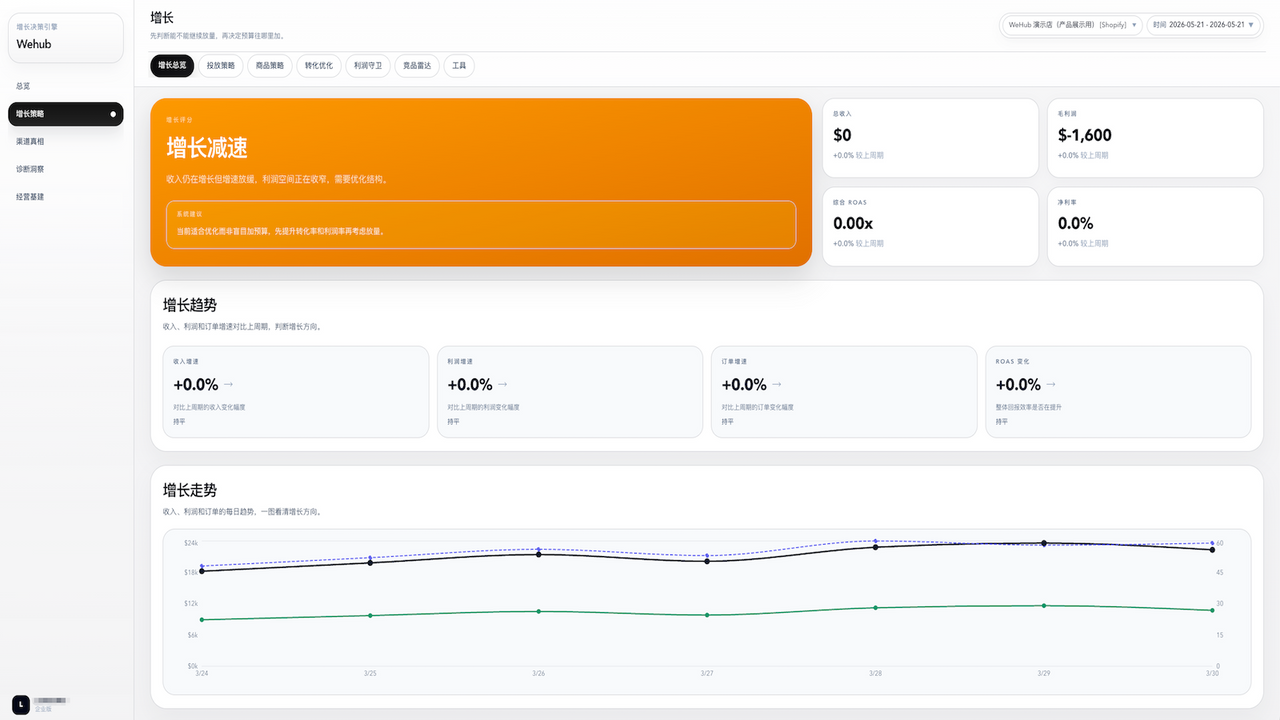Click the Wehub brand card
Image resolution: width=1280 pixels, height=720 pixels.
click(66, 38)
